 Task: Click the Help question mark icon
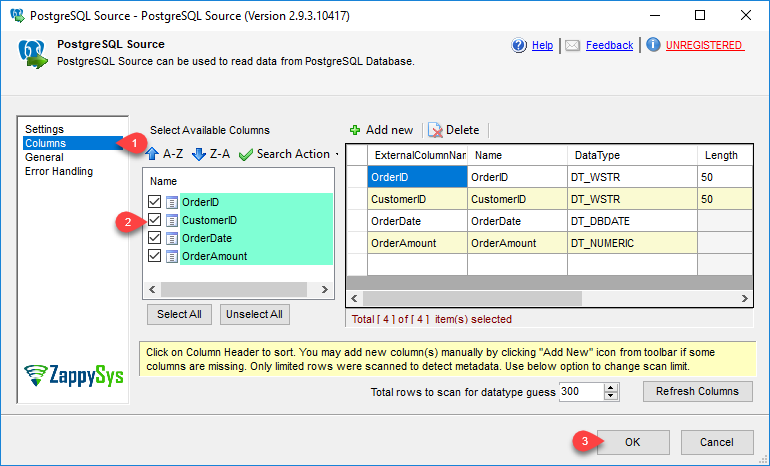pyautogui.click(x=519, y=45)
